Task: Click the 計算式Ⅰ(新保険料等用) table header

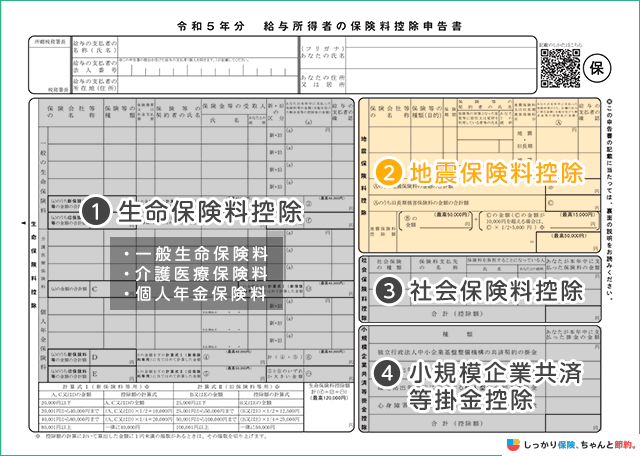Action: 106,386
